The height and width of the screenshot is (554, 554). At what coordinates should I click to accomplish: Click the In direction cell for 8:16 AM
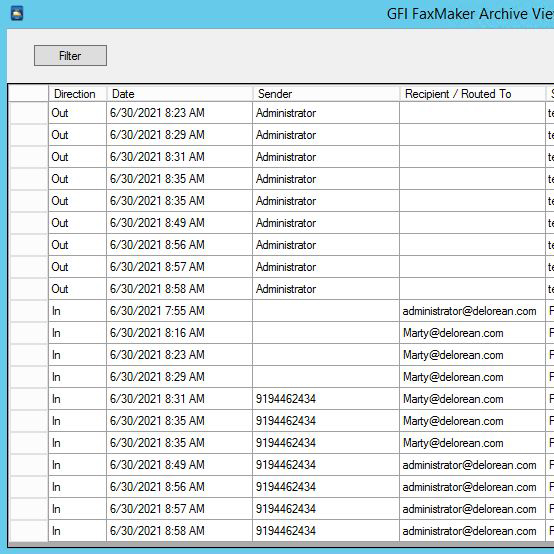[78, 333]
